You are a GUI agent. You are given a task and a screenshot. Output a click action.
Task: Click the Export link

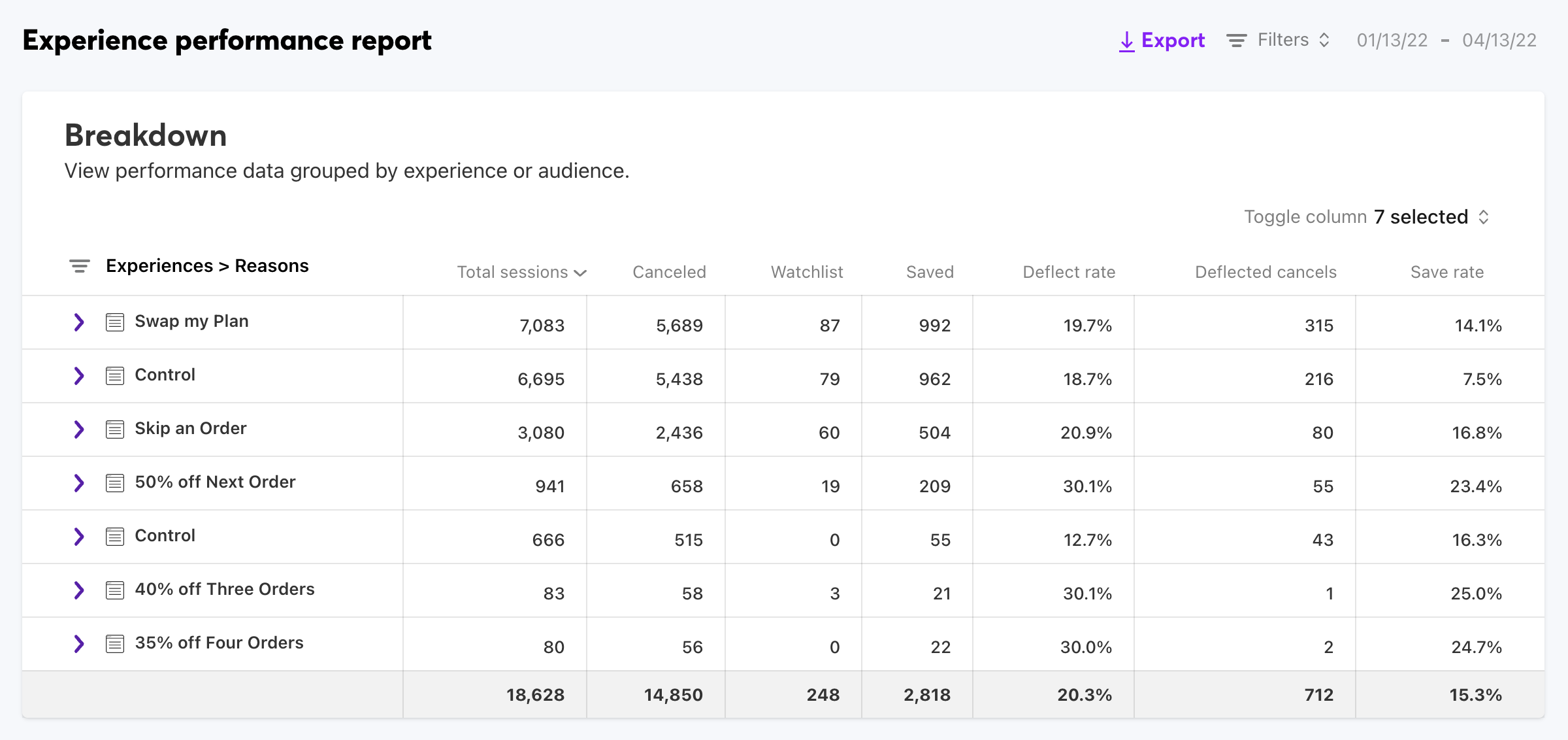pos(1173,41)
